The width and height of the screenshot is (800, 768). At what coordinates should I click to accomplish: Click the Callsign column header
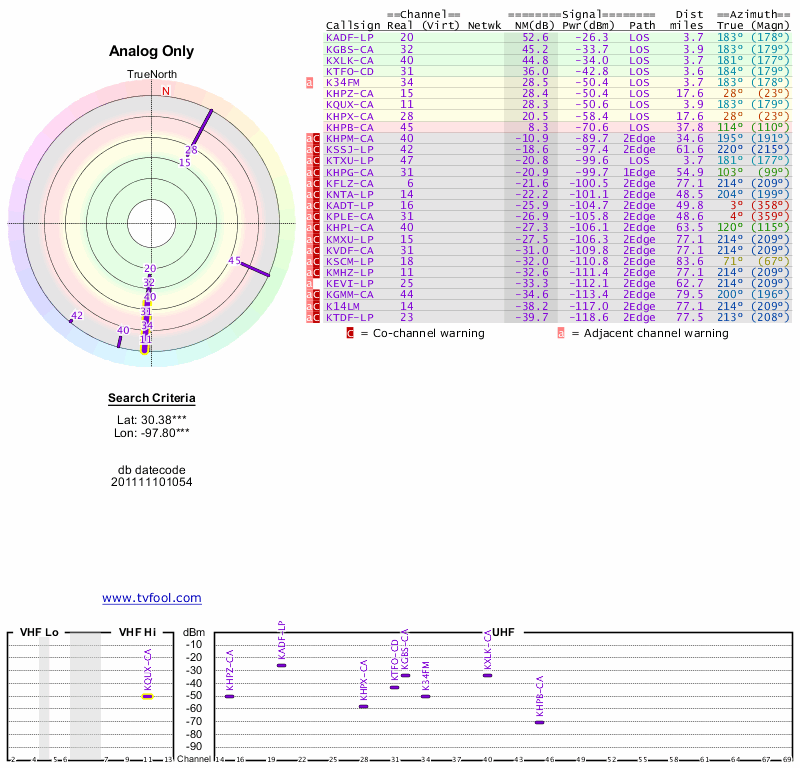(x=353, y=25)
